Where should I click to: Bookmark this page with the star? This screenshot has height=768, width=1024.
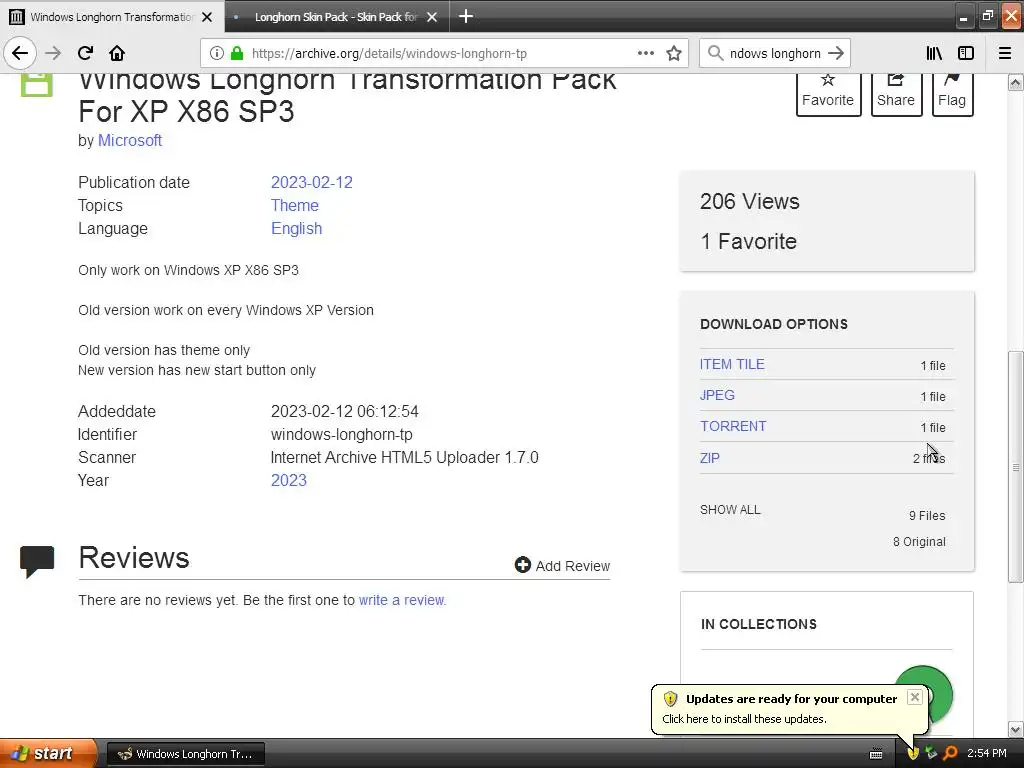pos(674,53)
